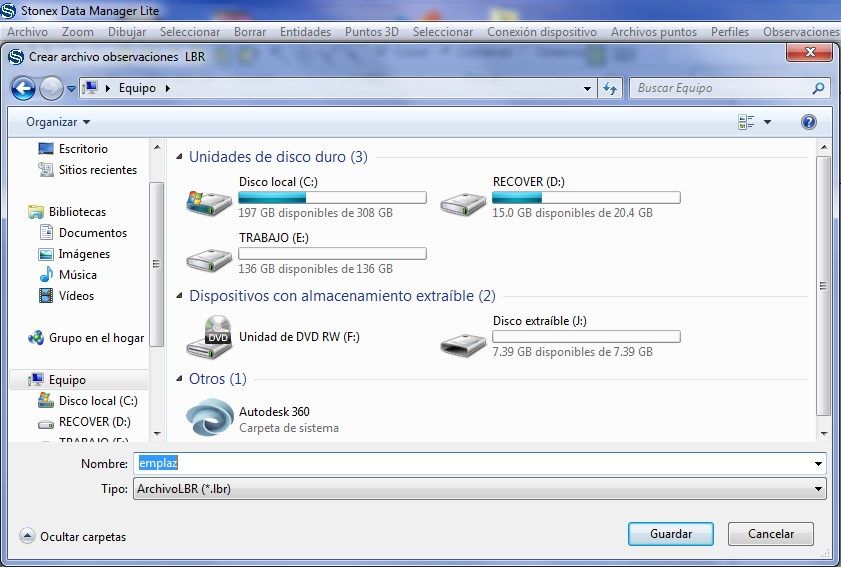Image resolution: width=841 pixels, height=567 pixels.
Task: Click 7.39 GB disponibles de 7.39 GB text
Action: click(572, 352)
